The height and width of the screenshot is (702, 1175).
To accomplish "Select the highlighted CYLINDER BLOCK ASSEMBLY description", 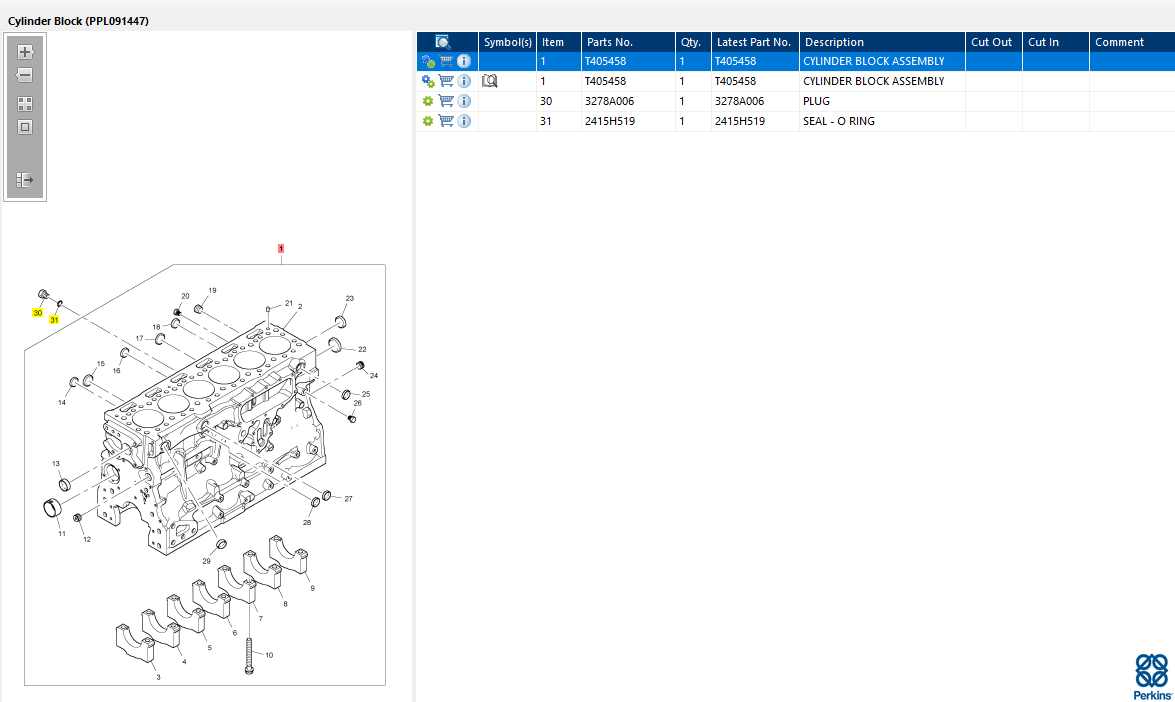I will pos(874,61).
